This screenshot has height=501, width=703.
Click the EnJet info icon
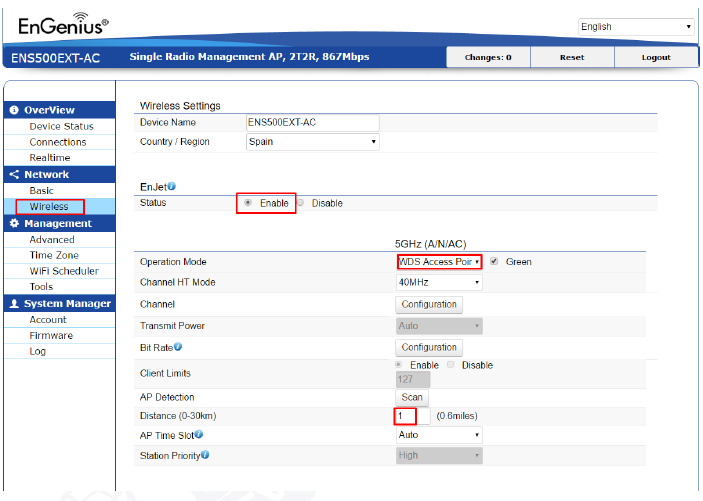171,186
